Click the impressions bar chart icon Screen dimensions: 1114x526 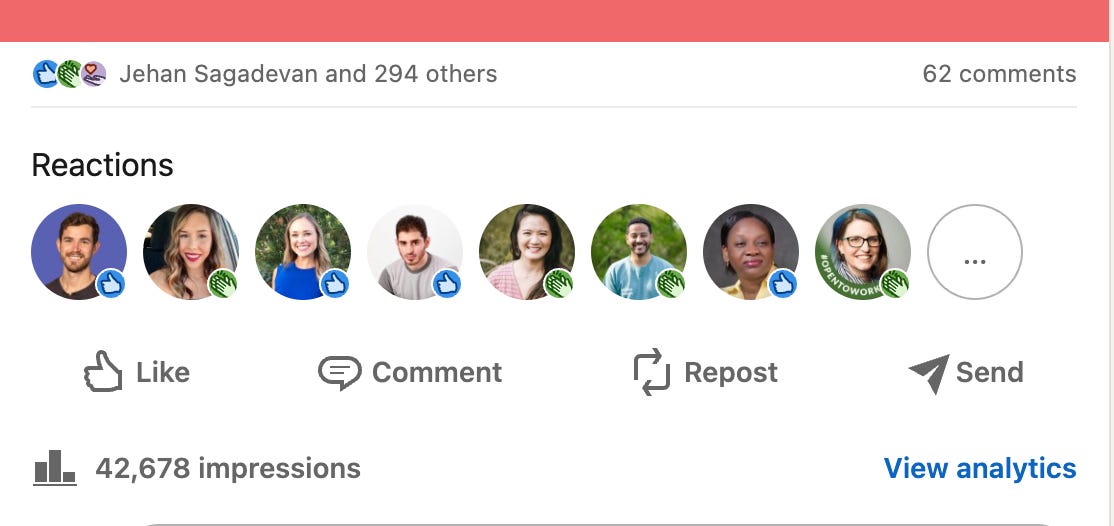click(x=55, y=468)
